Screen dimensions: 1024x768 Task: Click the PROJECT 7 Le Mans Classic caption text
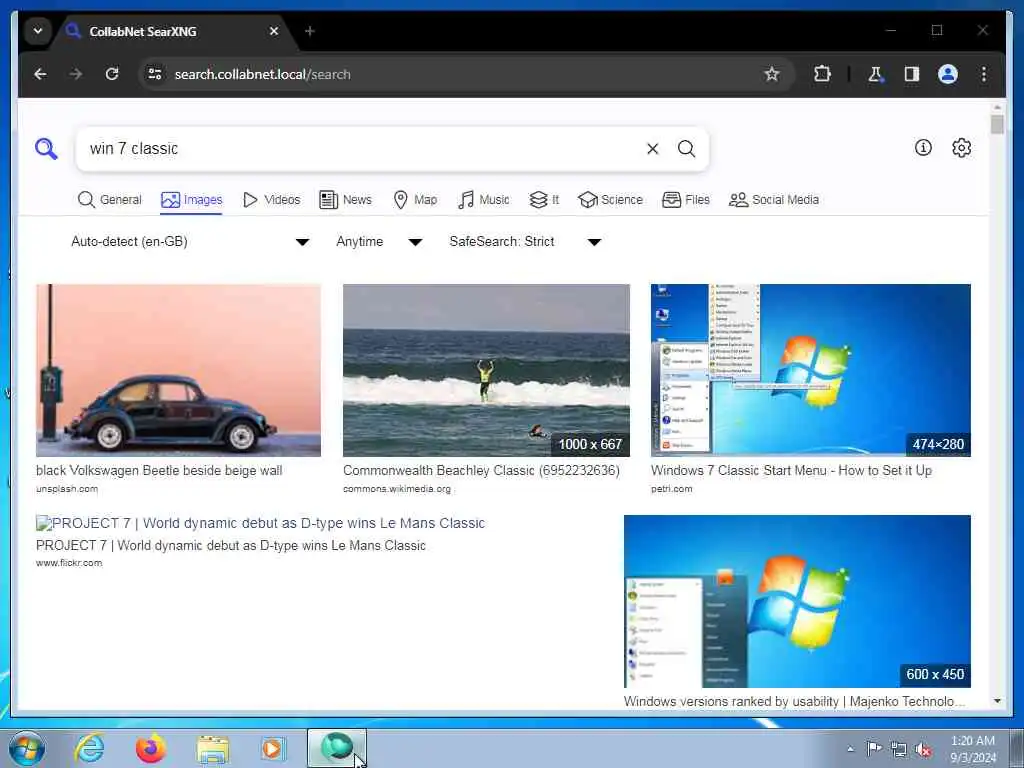point(231,545)
